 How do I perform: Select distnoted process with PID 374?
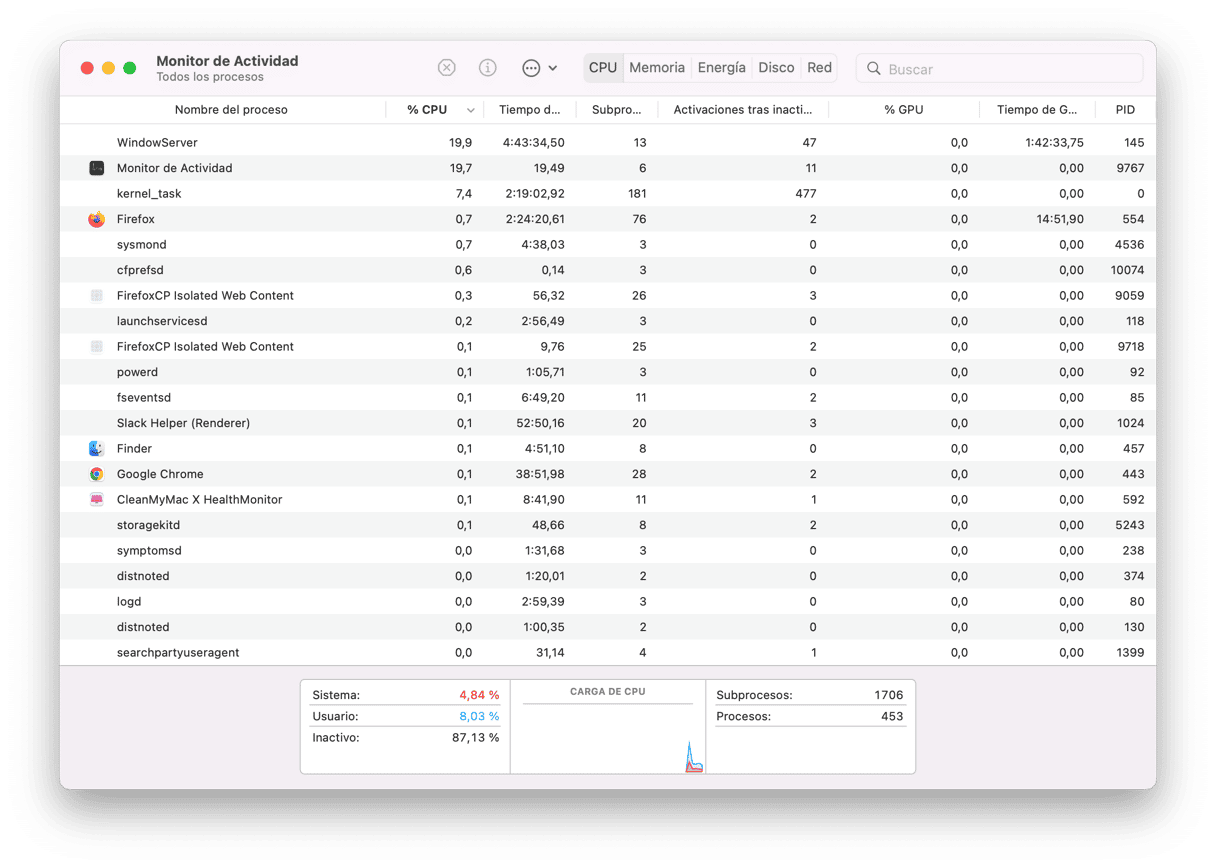[x=143, y=576]
